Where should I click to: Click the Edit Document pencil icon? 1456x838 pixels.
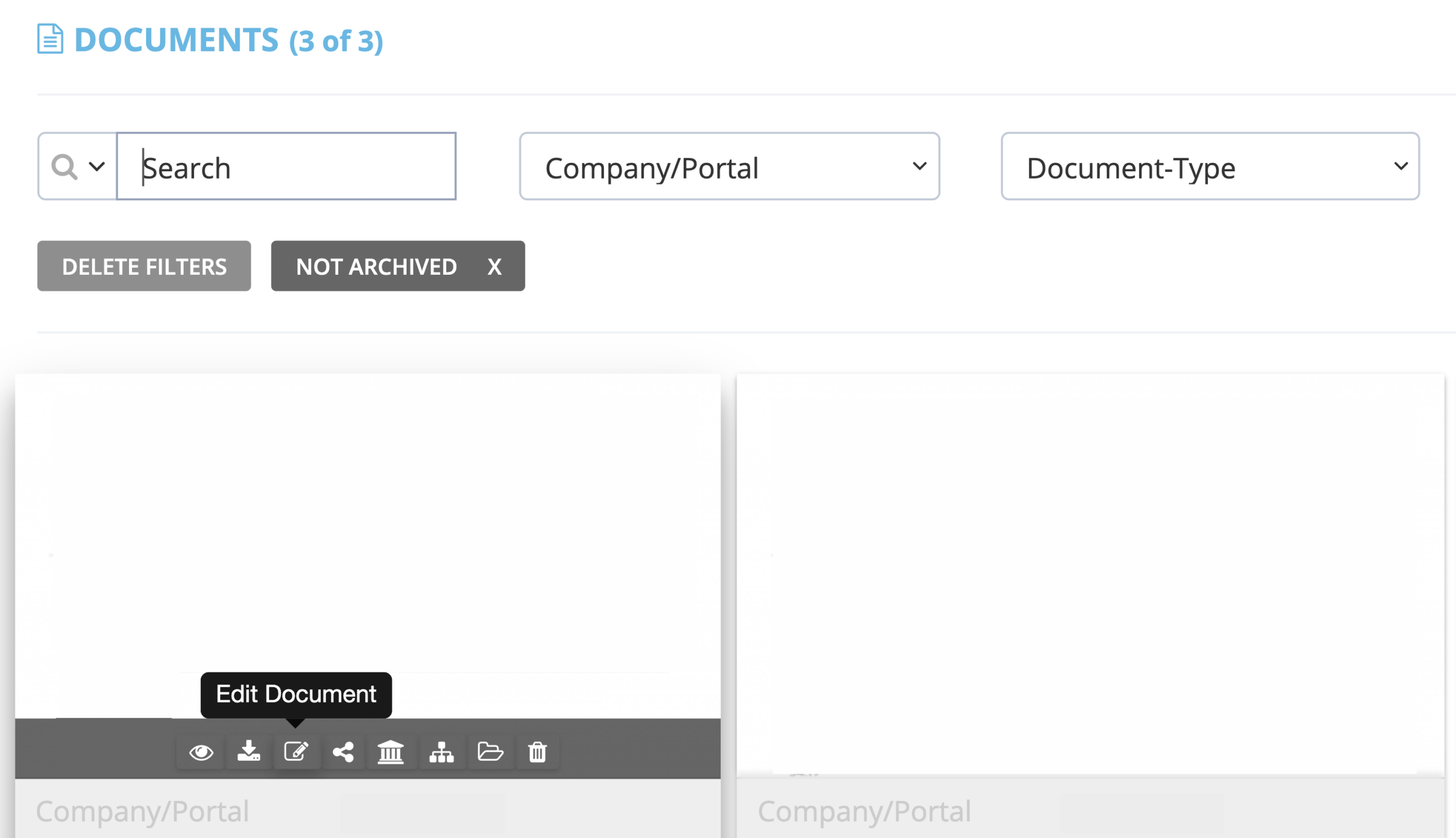pos(296,752)
